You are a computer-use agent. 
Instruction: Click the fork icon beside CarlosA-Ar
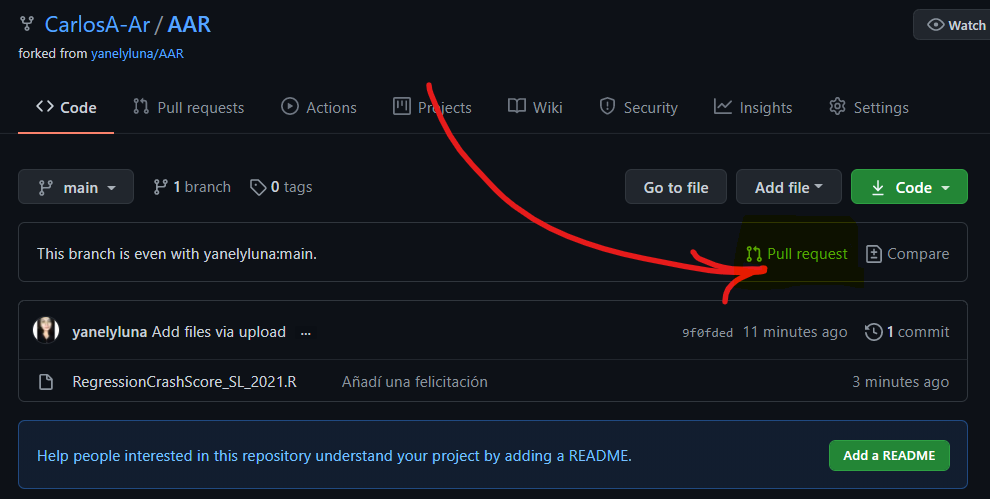click(x=27, y=24)
